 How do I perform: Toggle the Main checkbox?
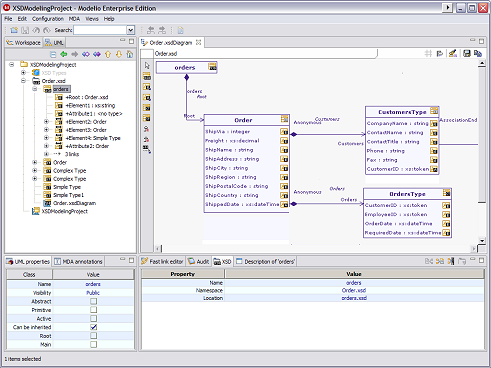click(94, 344)
